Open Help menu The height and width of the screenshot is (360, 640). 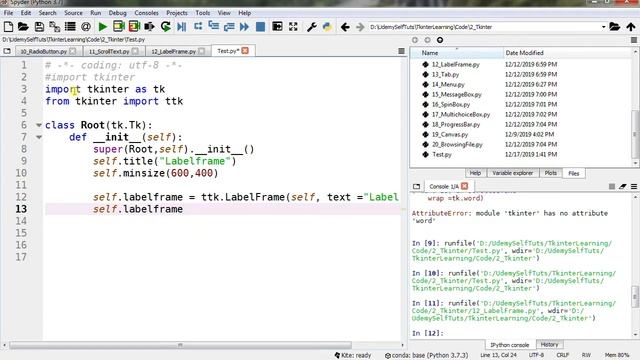click(244, 13)
